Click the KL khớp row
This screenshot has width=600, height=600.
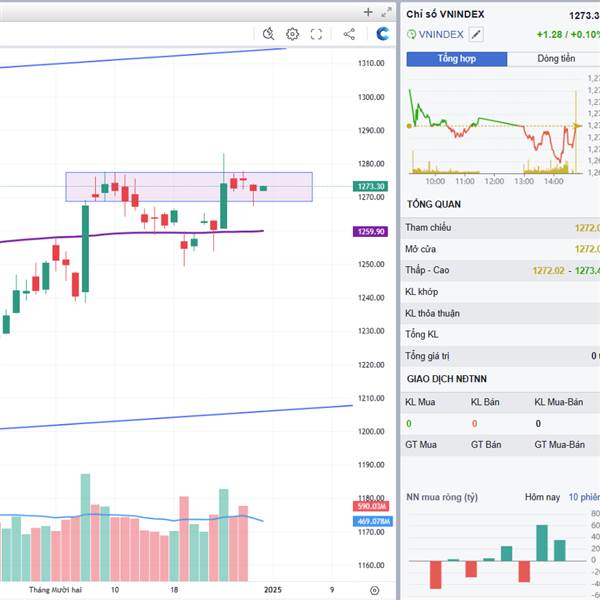click(500, 292)
